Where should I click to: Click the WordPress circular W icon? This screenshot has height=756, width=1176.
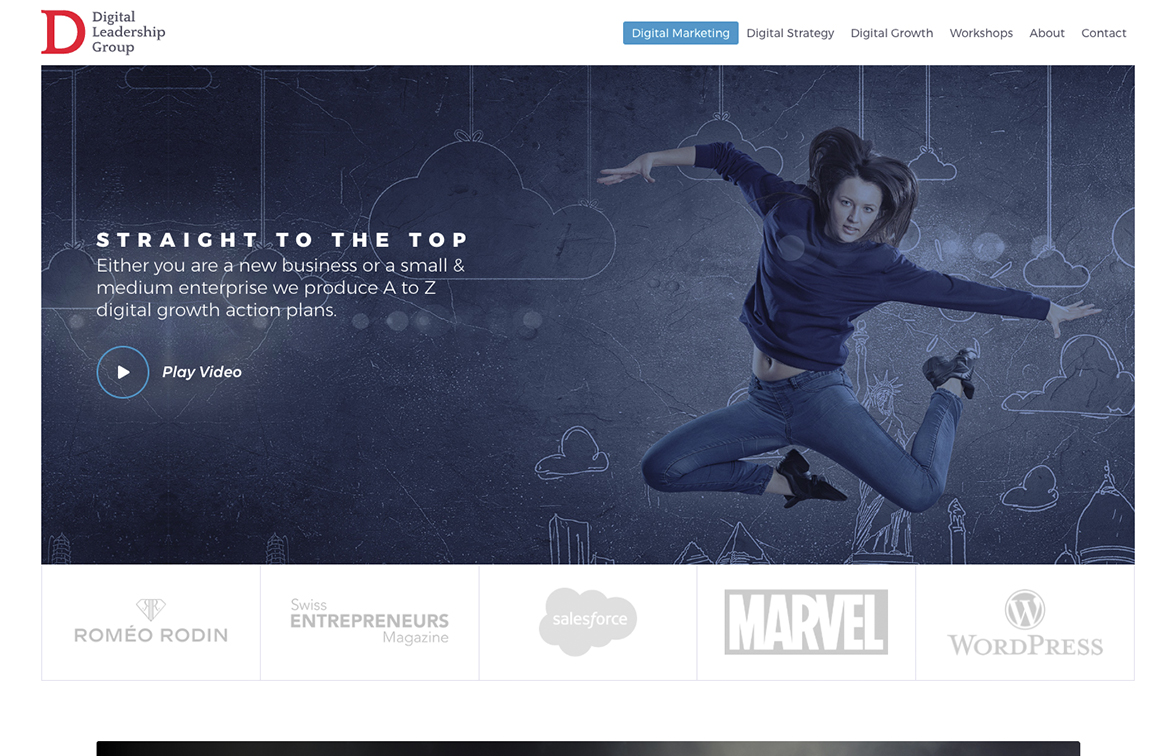pyautogui.click(x=1025, y=609)
